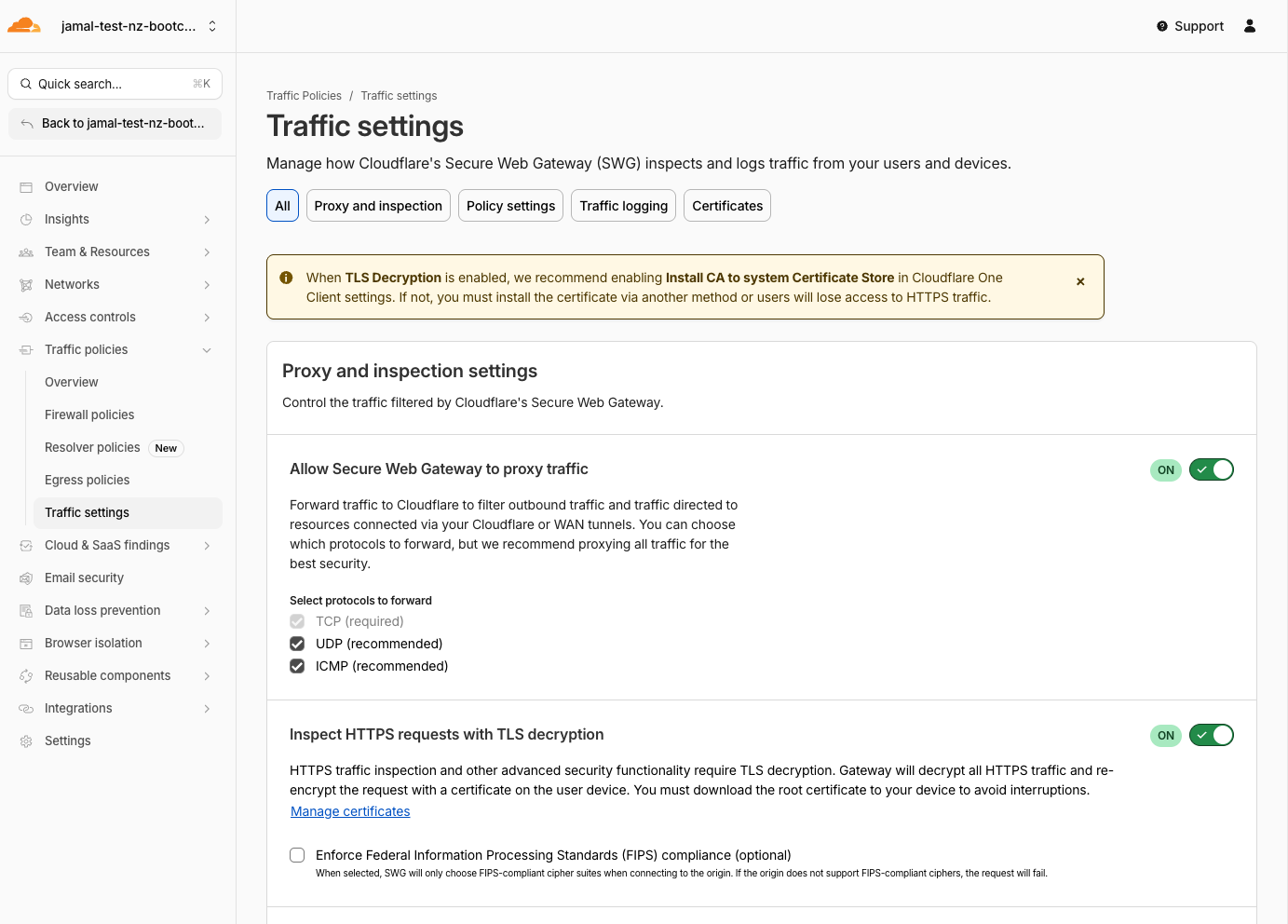Select the Traffic logging tab

623,206
